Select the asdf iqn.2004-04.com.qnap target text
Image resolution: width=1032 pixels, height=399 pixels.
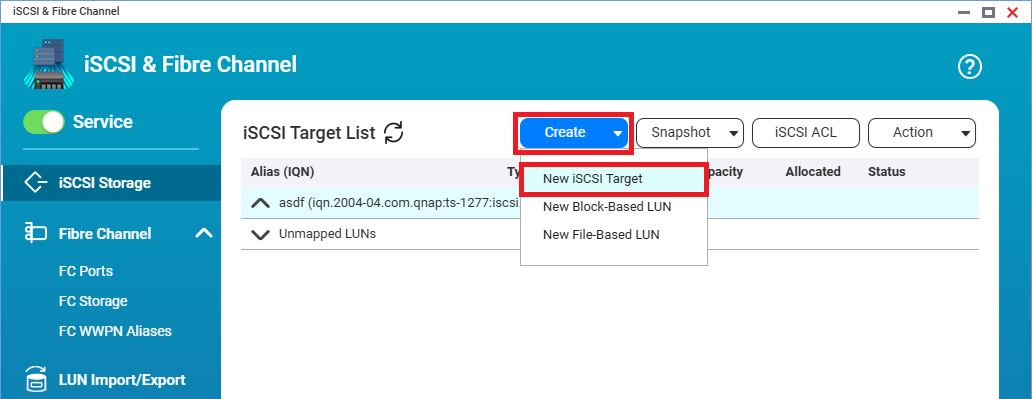399,203
